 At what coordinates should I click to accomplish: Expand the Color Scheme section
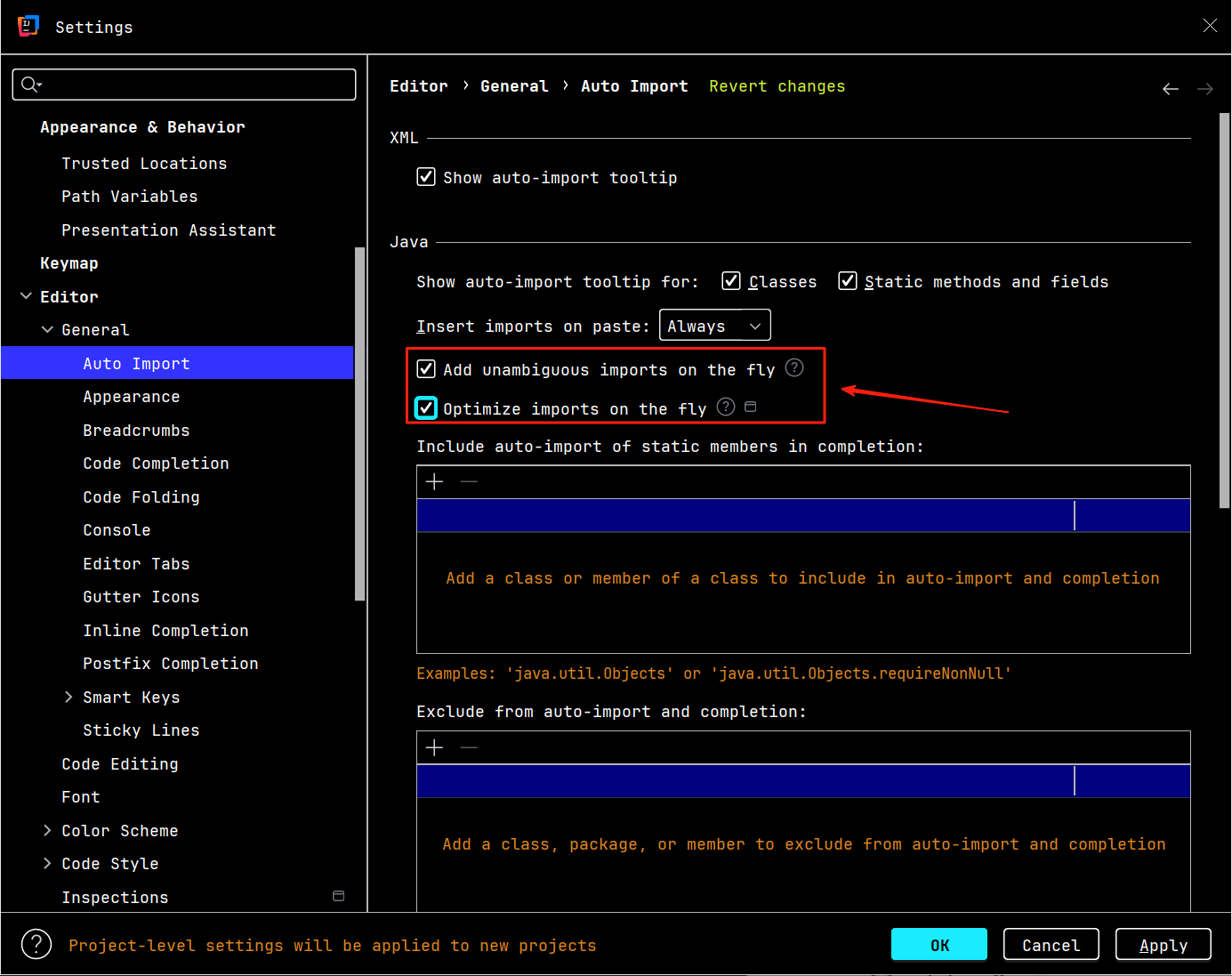pos(47,830)
